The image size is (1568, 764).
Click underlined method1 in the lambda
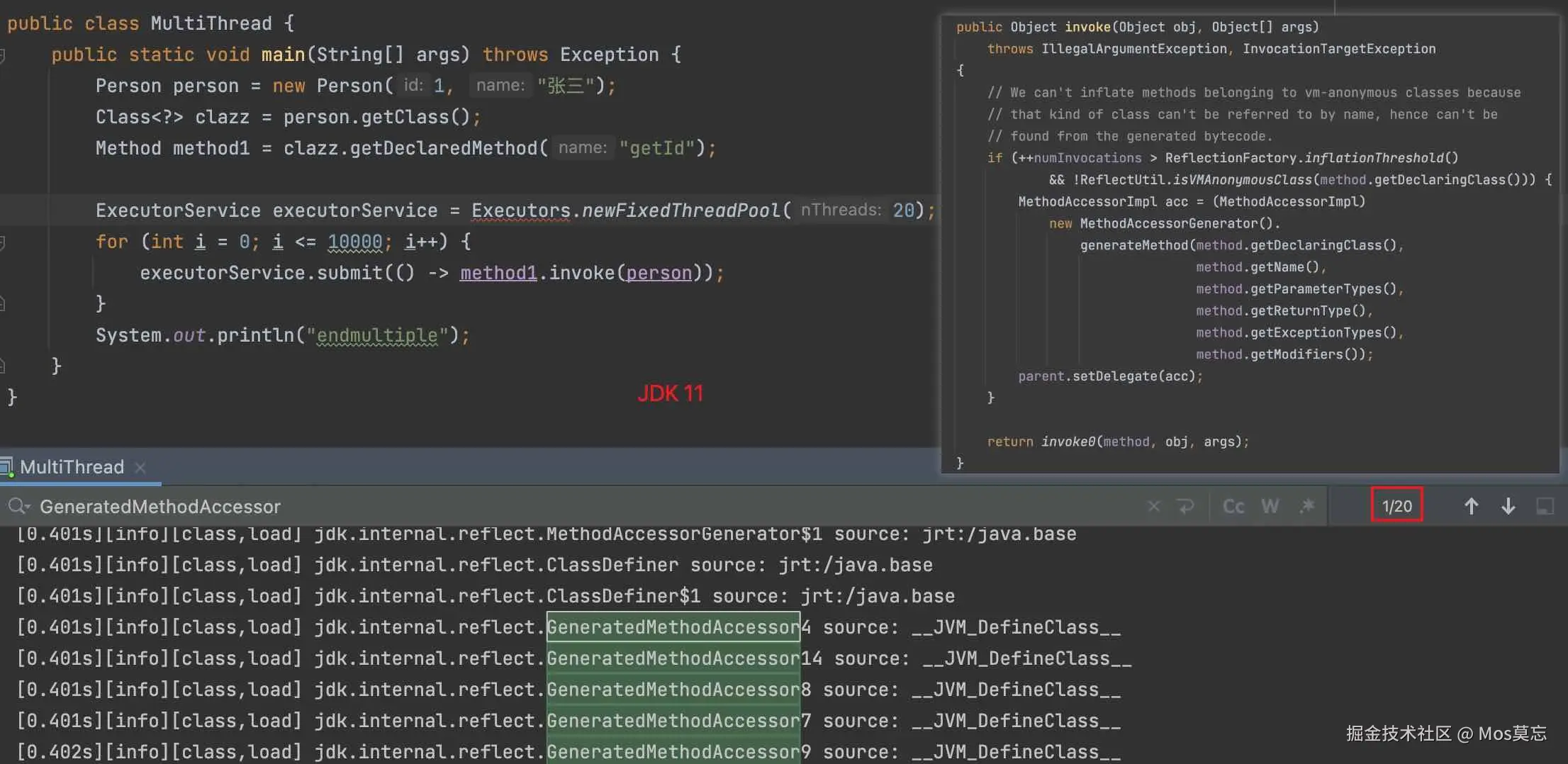tap(498, 273)
